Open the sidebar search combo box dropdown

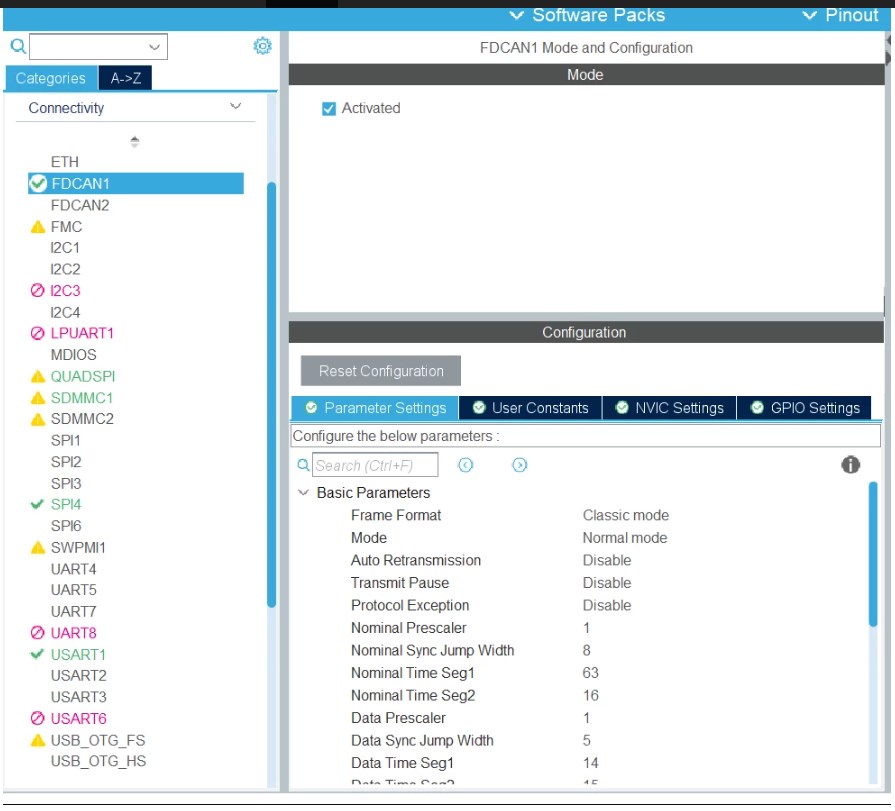click(x=155, y=47)
